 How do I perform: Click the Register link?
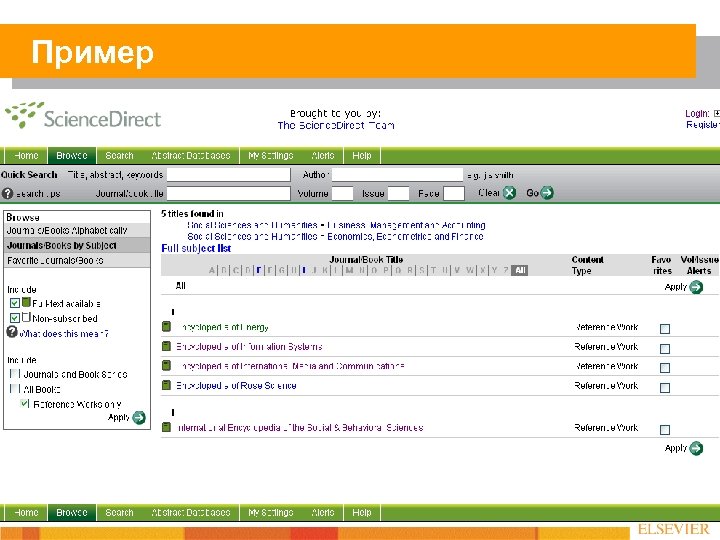(703, 125)
